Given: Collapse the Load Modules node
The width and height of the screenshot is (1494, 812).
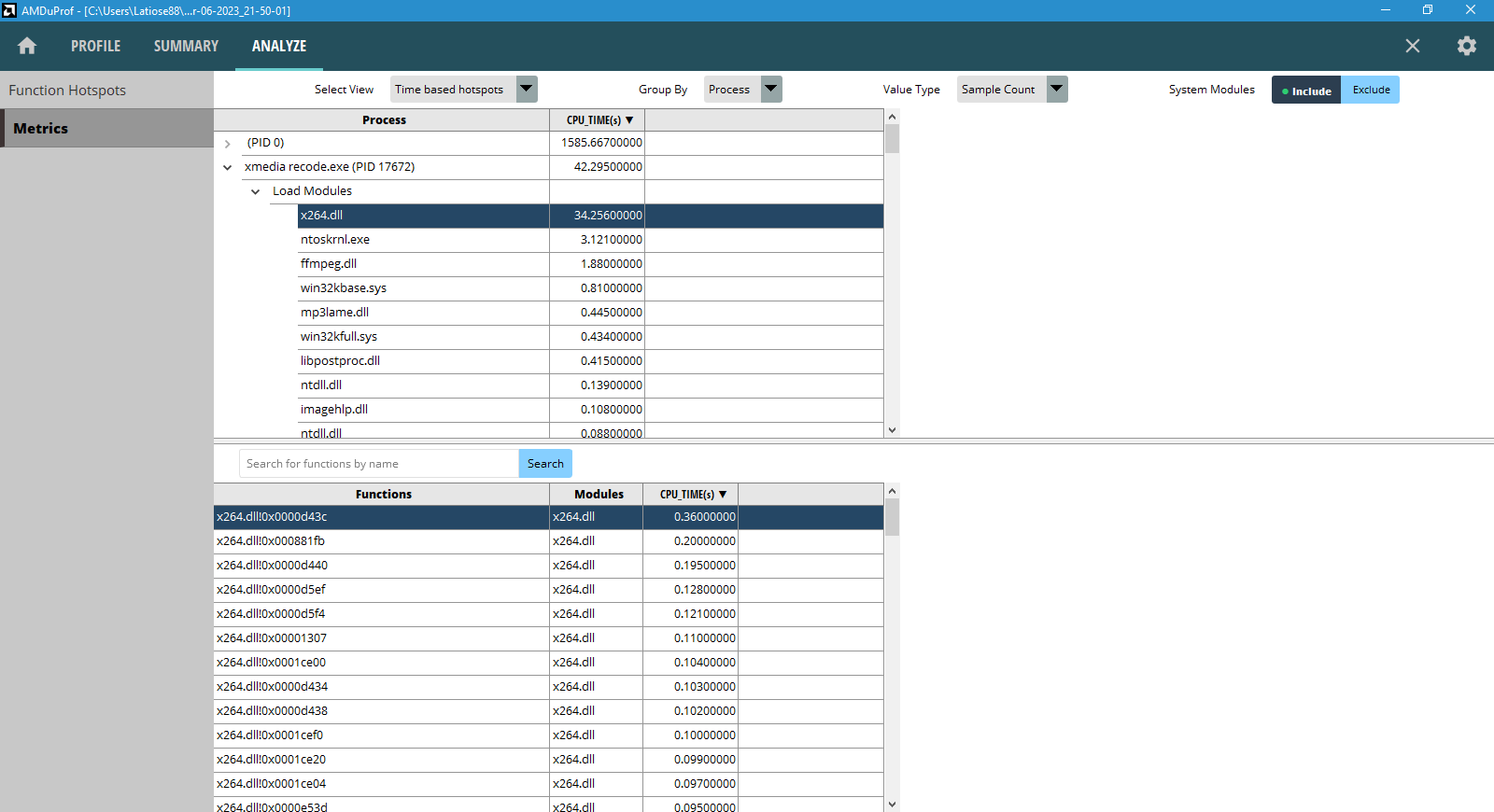Looking at the screenshot, I should (x=255, y=192).
